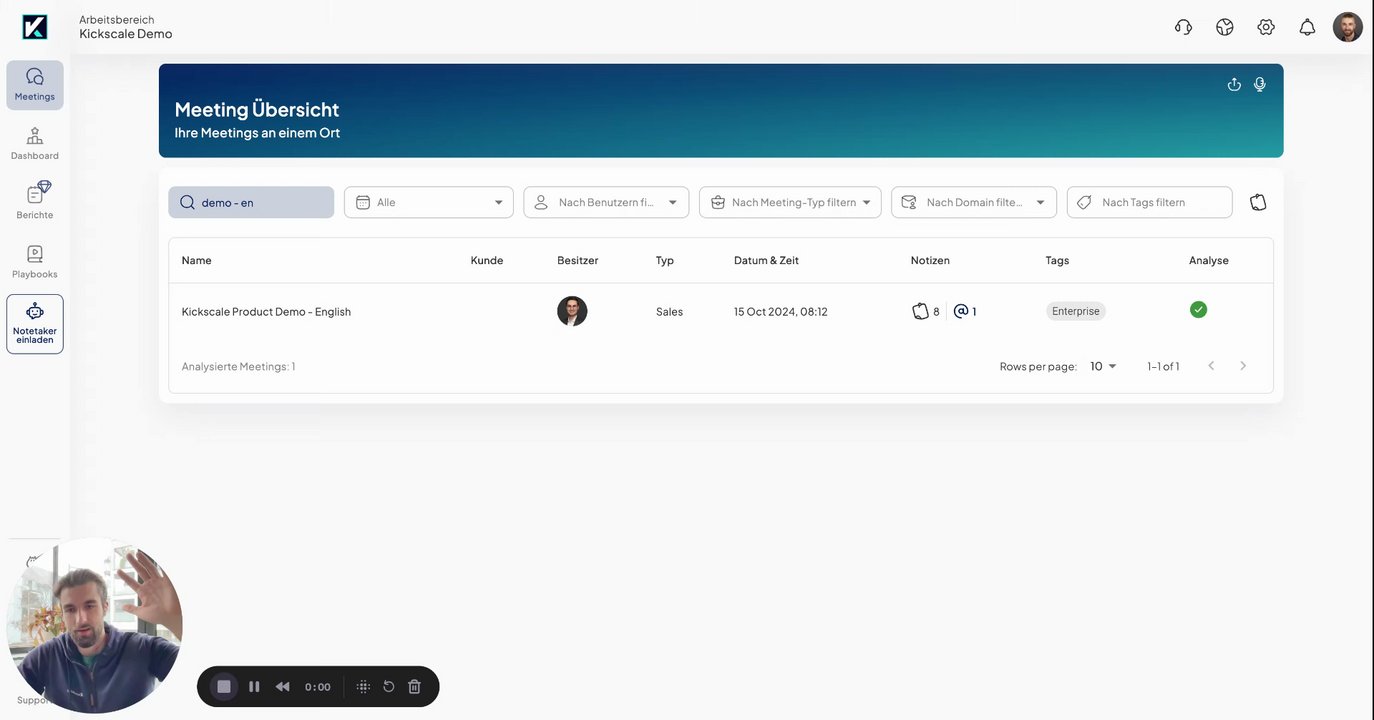Open Playbooks in the sidebar
The width and height of the screenshot is (1374, 720).
click(x=35, y=262)
